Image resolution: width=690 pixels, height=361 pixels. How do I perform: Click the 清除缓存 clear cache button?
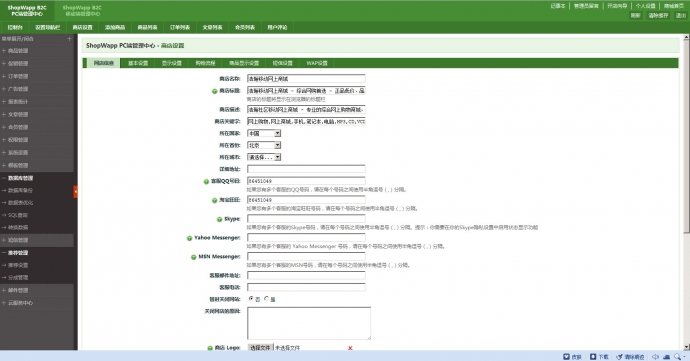click(658, 15)
